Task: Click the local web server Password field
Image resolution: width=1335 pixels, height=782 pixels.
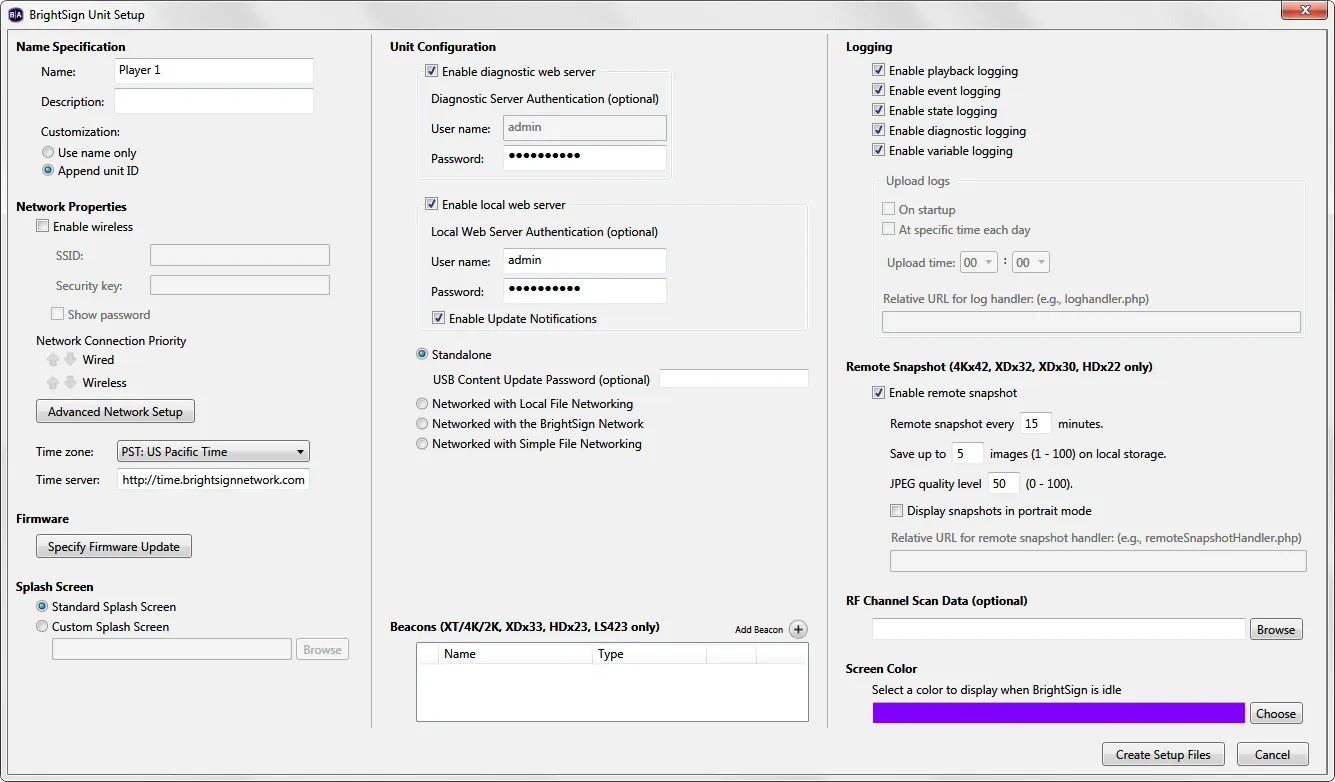Action: [585, 291]
